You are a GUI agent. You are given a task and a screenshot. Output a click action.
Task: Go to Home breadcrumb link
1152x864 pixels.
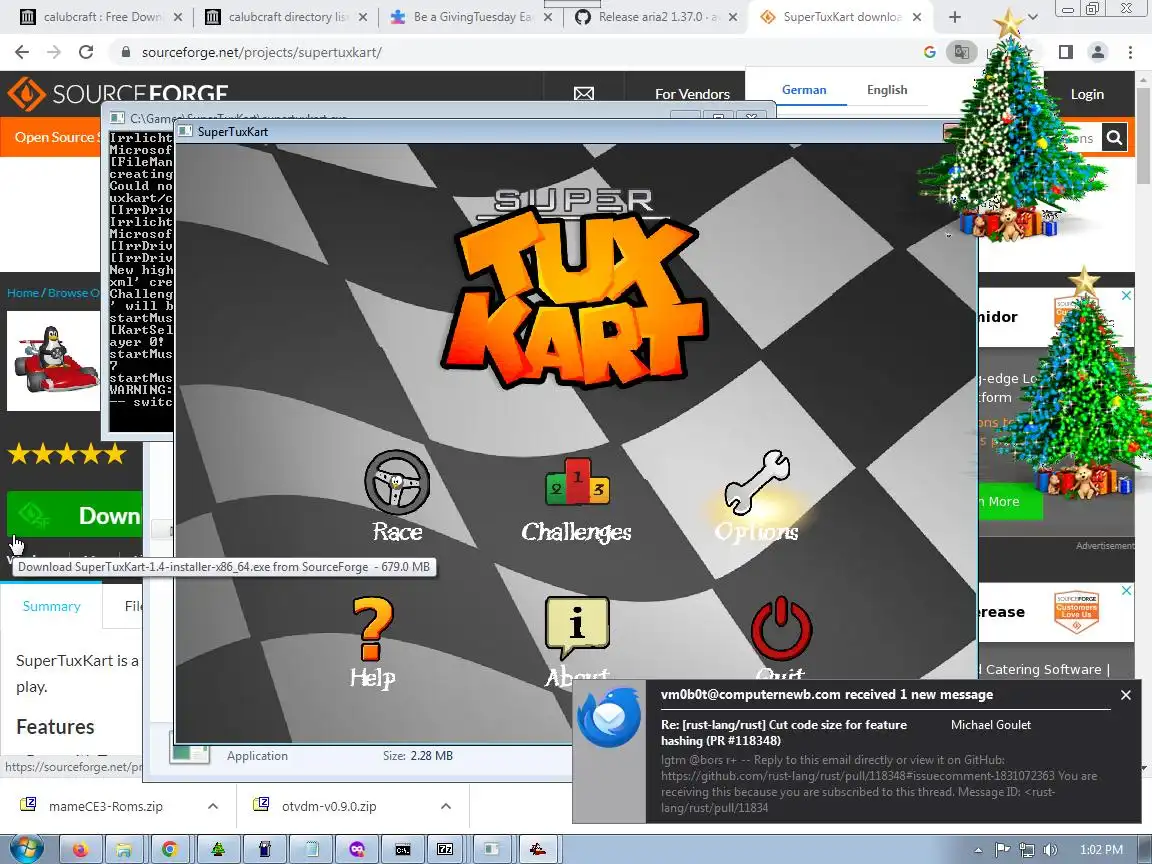23,292
